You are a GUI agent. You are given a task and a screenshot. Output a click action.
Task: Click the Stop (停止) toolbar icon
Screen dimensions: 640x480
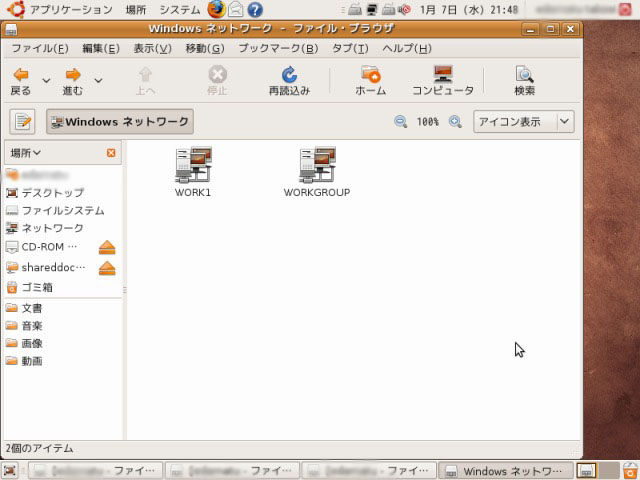tap(218, 75)
